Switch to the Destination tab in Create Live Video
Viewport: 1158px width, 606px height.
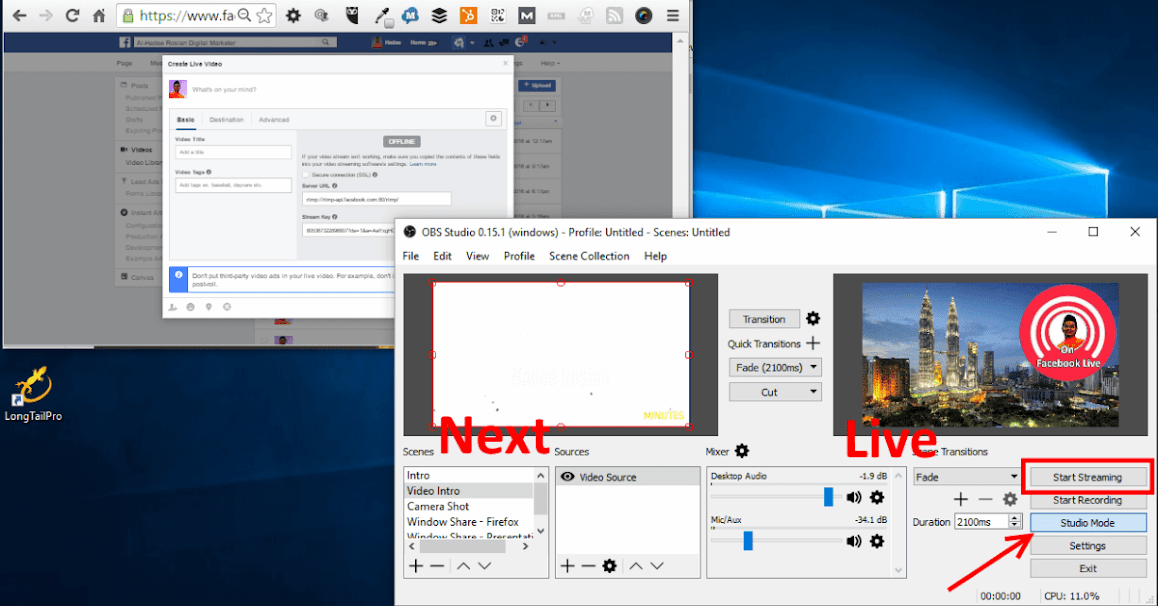tap(226, 120)
